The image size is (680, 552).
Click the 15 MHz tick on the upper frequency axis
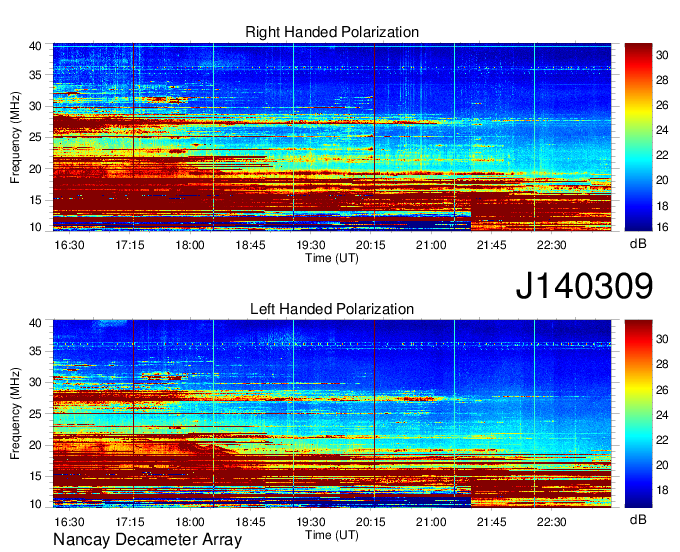[x=35, y=200]
